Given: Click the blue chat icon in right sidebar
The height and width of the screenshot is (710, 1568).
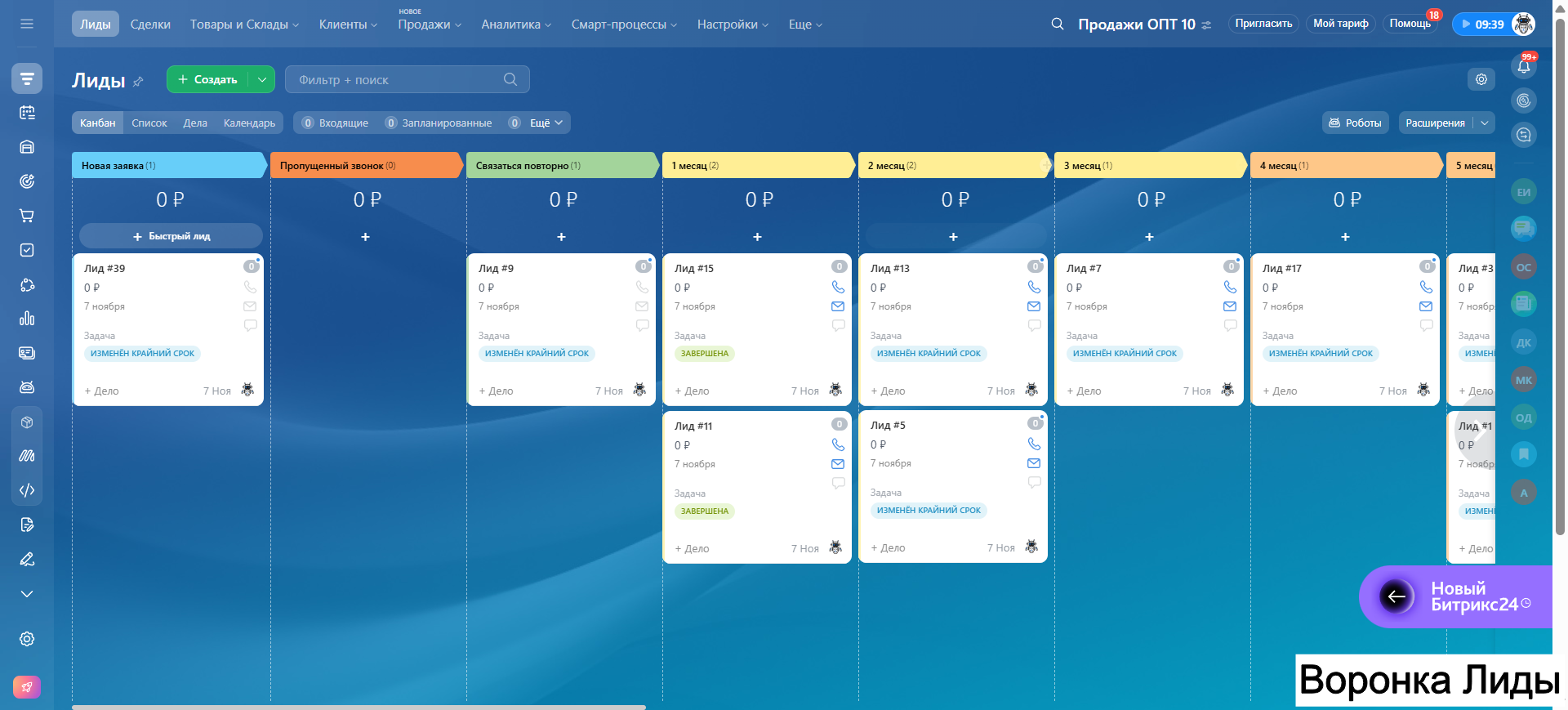Looking at the screenshot, I should tap(1524, 229).
